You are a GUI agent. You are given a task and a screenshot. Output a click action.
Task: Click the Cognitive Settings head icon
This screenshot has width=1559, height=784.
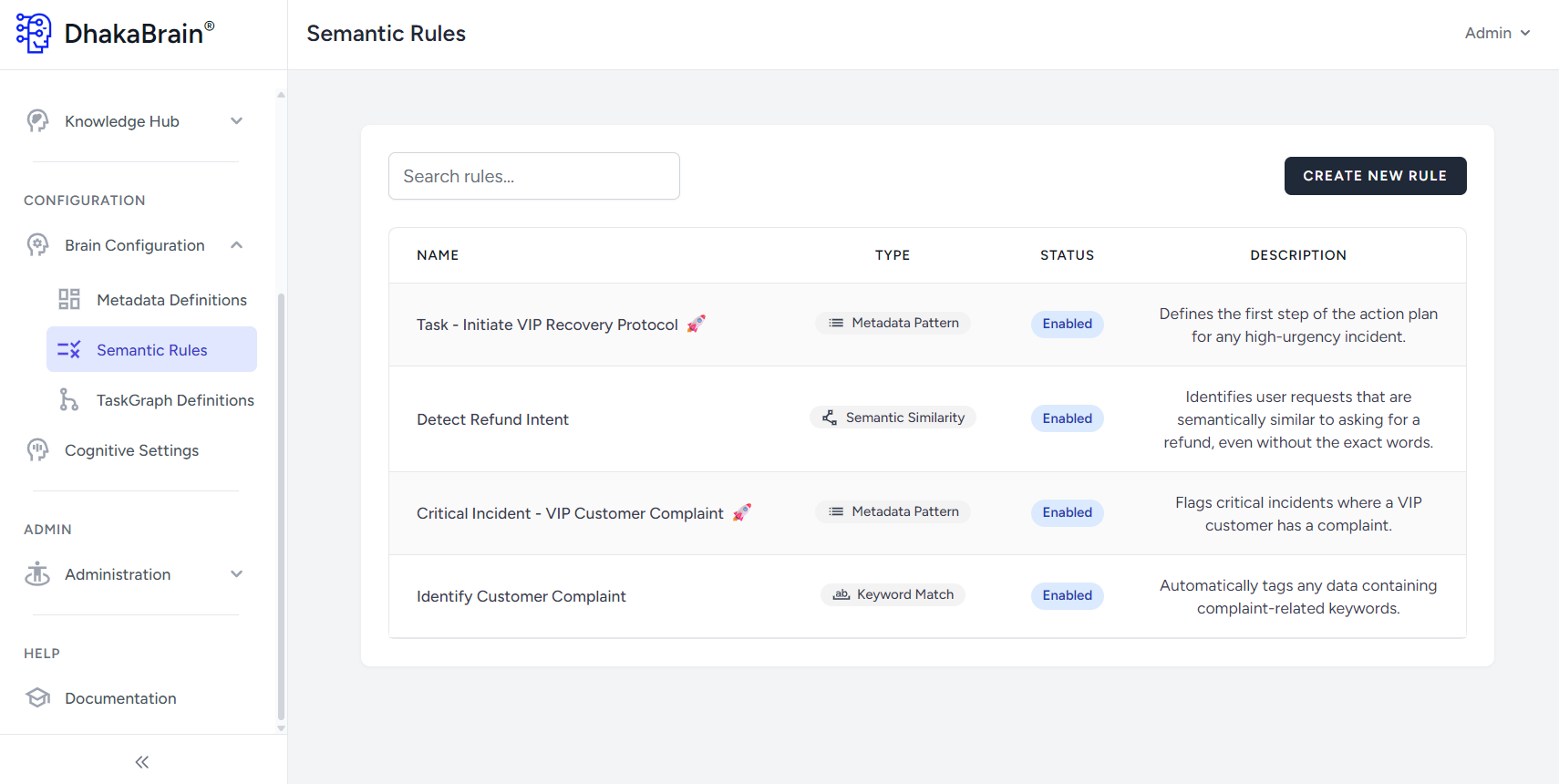(37, 450)
